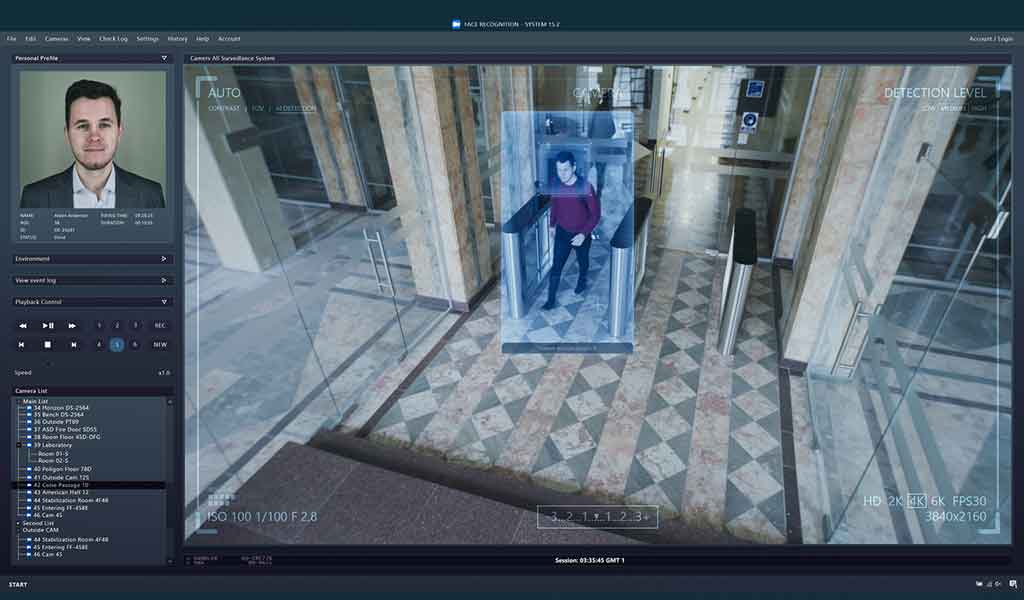Select channel preset button 5
The width and height of the screenshot is (1024, 600).
click(x=117, y=343)
